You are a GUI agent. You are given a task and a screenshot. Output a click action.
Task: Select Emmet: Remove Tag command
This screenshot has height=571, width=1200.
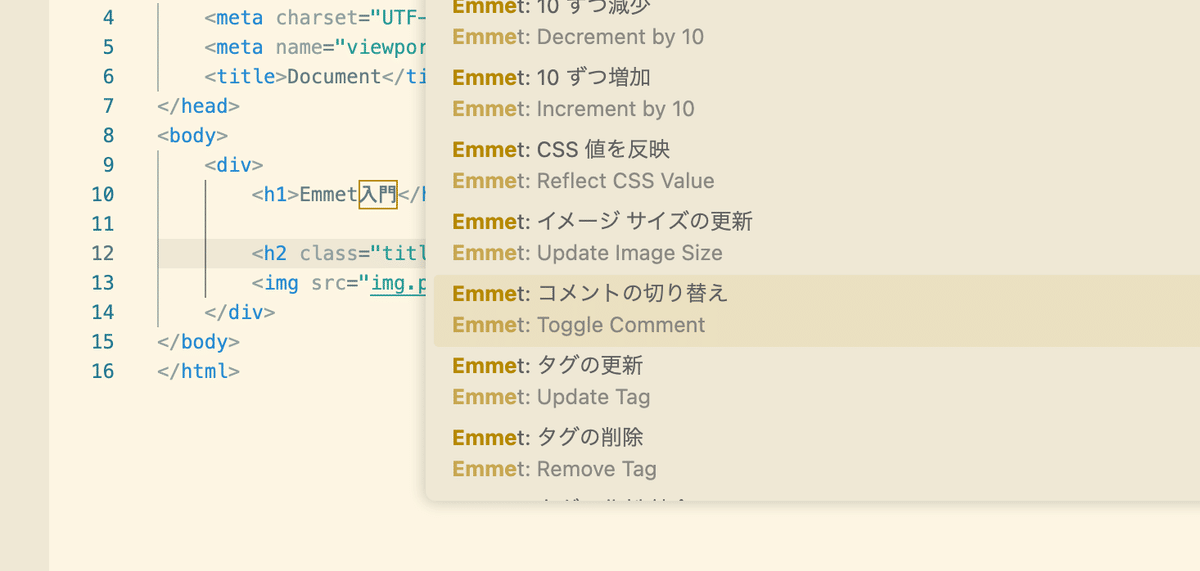(816, 453)
